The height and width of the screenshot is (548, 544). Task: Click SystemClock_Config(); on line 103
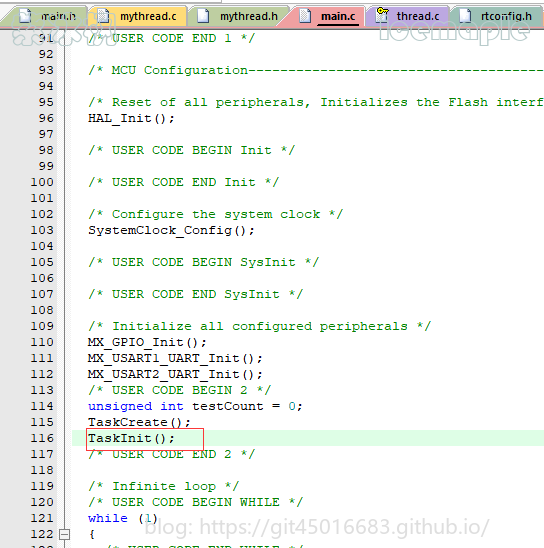[x=171, y=230]
